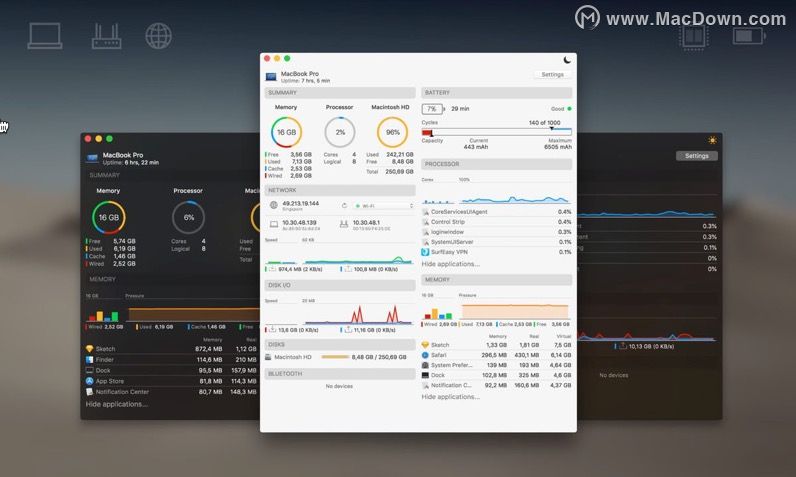Click the System Preferences icon in the memory list
This screenshot has height=477, width=796.
tap(425, 365)
